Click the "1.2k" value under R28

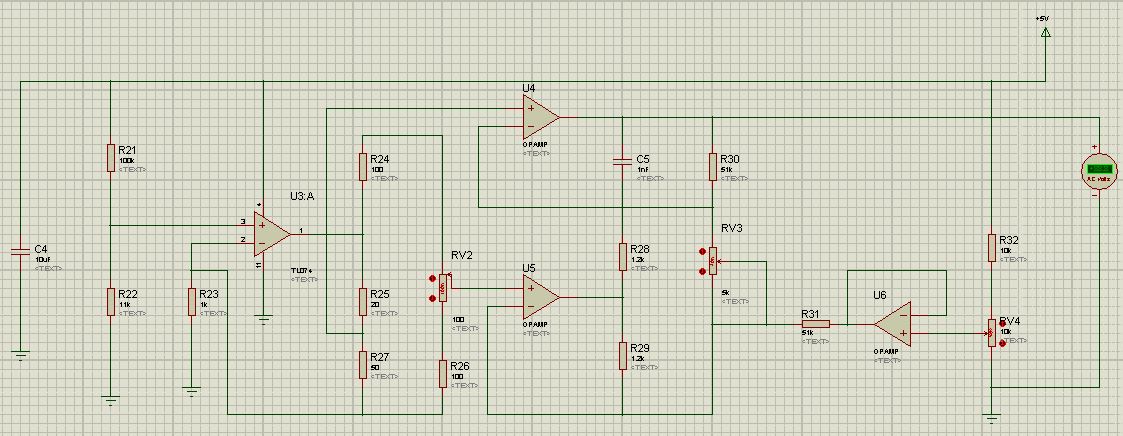coord(639,259)
